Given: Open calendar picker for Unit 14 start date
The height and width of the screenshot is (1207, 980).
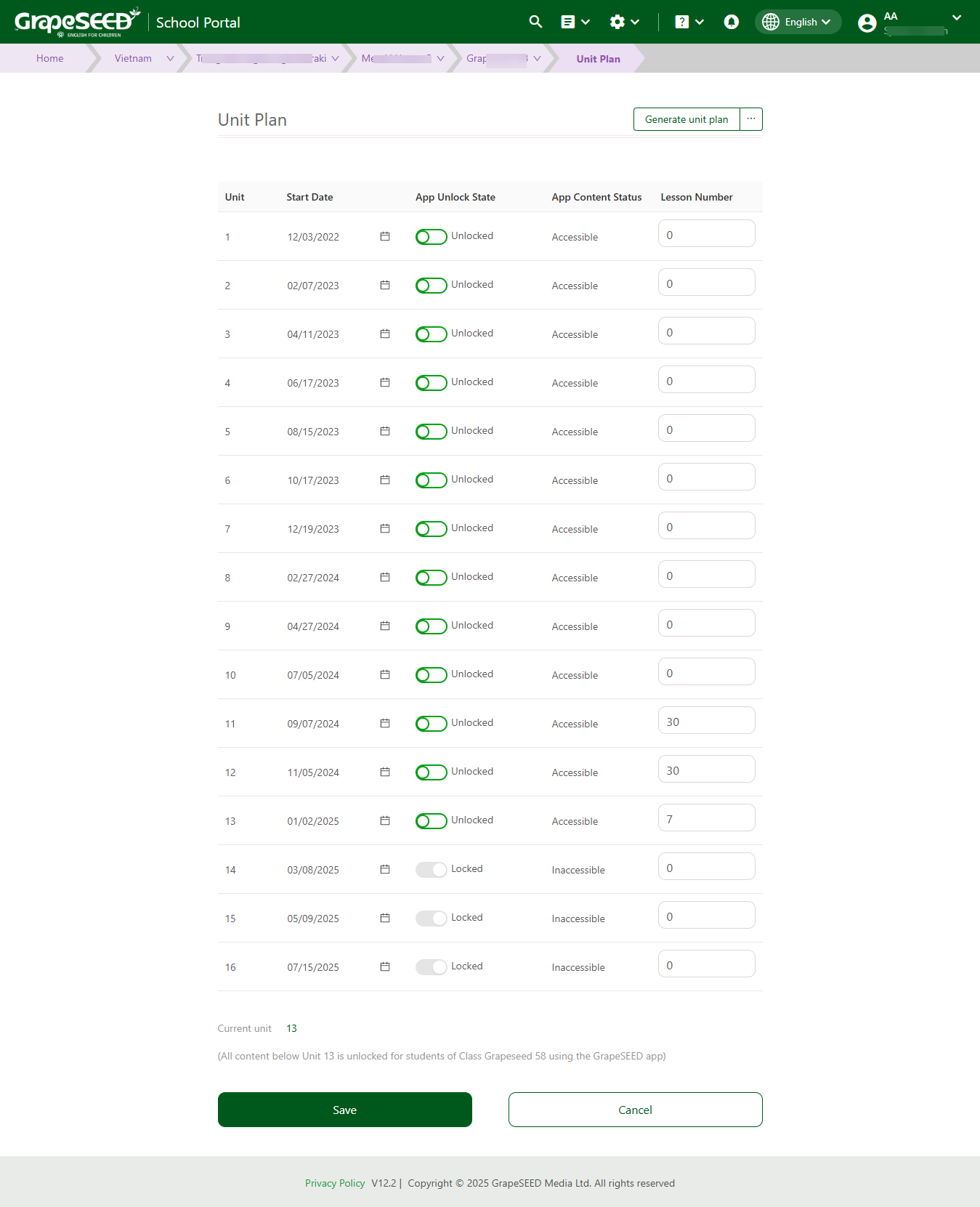Looking at the screenshot, I should click(x=385, y=870).
